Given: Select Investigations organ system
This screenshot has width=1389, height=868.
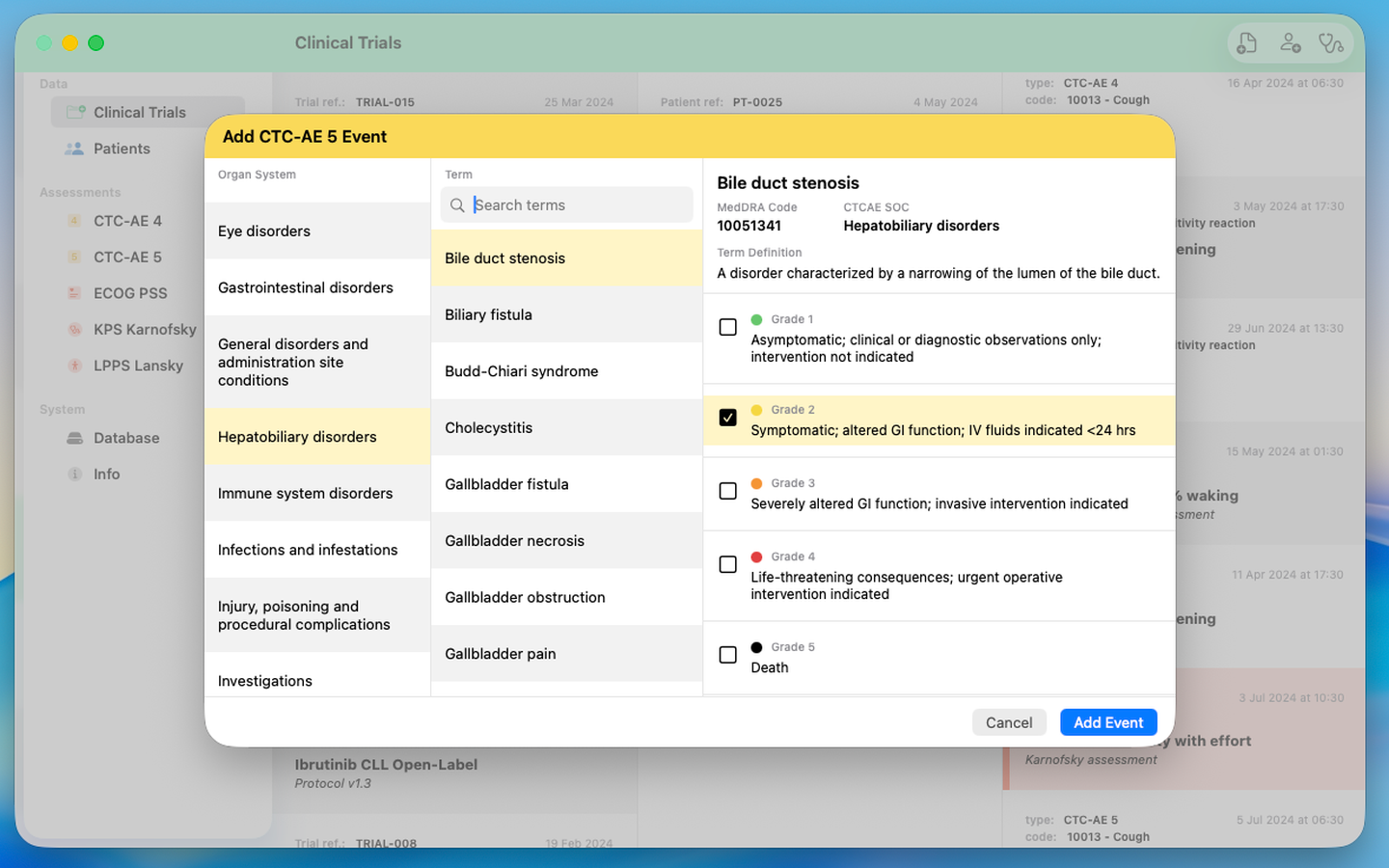Looking at the screenshot, I should click(x=317, y=675).
